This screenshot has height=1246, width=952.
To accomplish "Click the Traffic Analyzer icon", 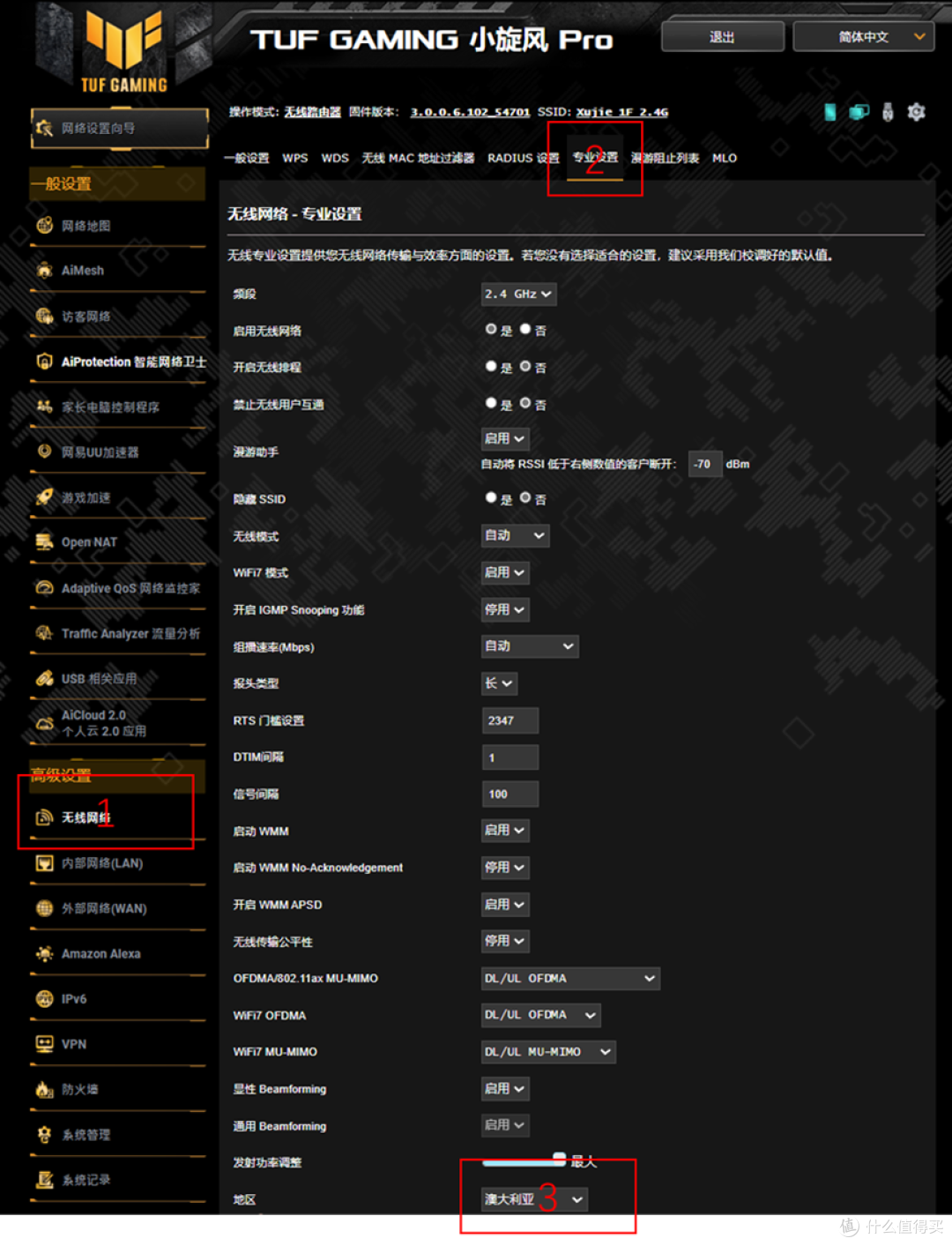I will pyautogui.click(x=44, y=633).
